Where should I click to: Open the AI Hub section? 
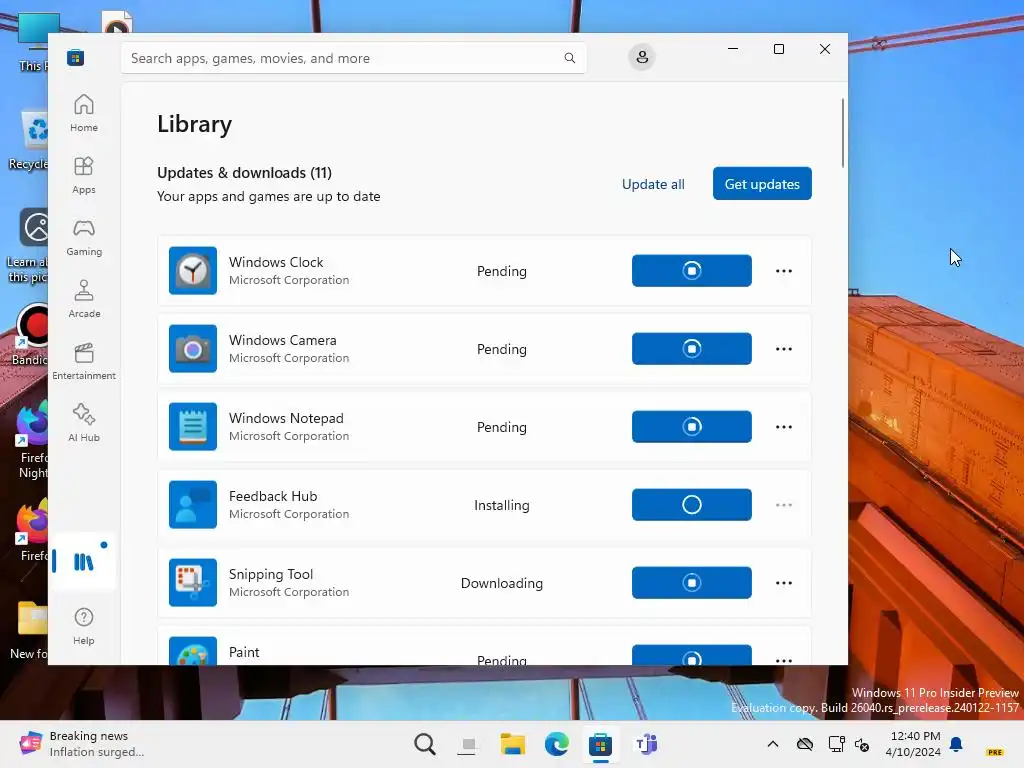coord(84,423)
